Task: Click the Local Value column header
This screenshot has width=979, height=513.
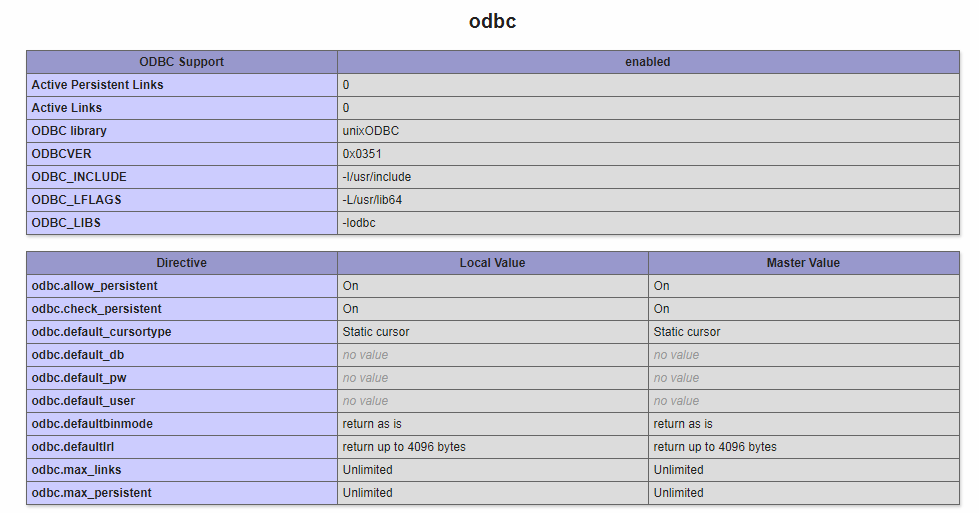Action: tap(493, 263)
